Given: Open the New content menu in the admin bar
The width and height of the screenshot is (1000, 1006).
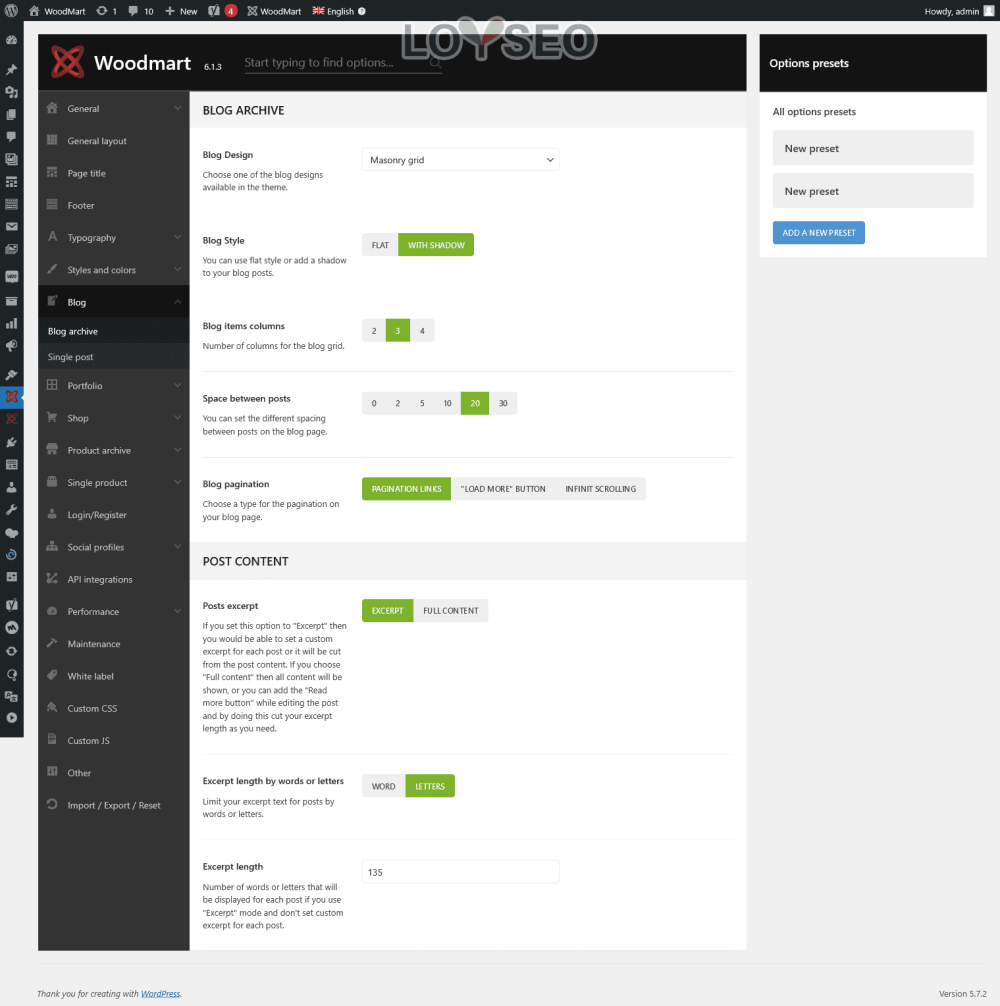Looking at the screenshot, I should click(x=182, y=11).
